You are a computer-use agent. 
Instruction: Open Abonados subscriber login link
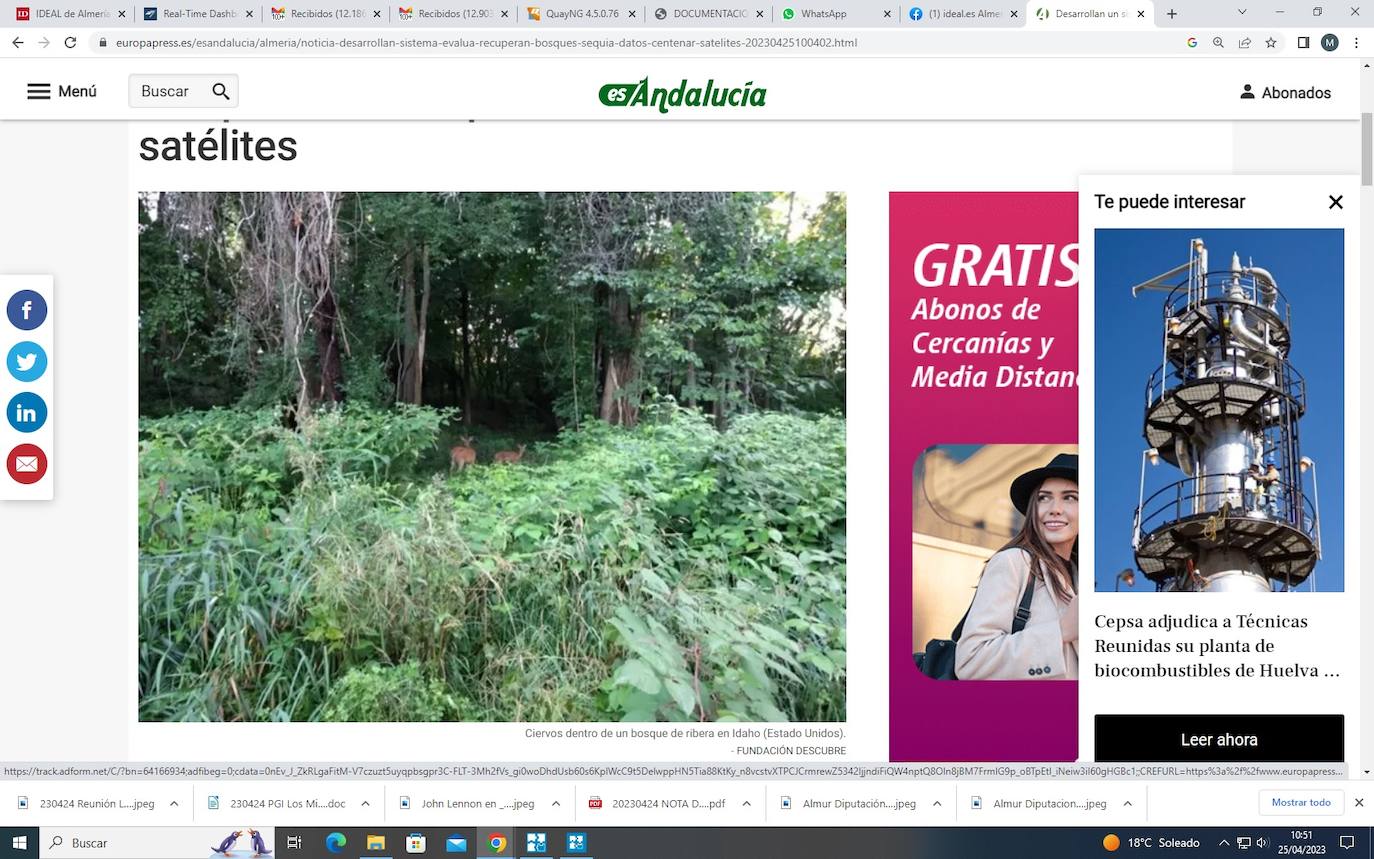(x=1285, y=92)
